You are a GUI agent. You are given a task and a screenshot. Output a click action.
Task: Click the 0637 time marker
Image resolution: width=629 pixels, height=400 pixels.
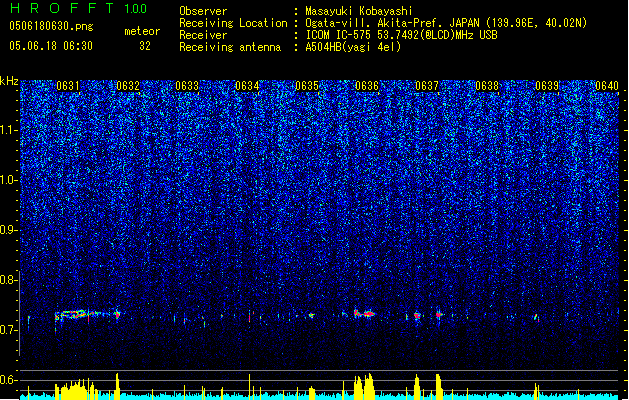coord(427,86)
